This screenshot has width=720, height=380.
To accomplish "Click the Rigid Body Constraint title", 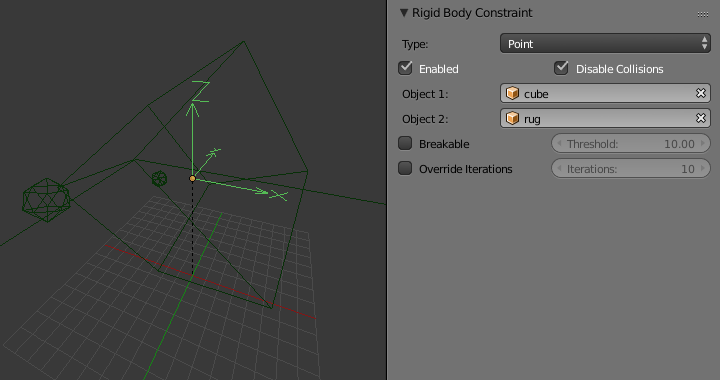I will point(472,13).
